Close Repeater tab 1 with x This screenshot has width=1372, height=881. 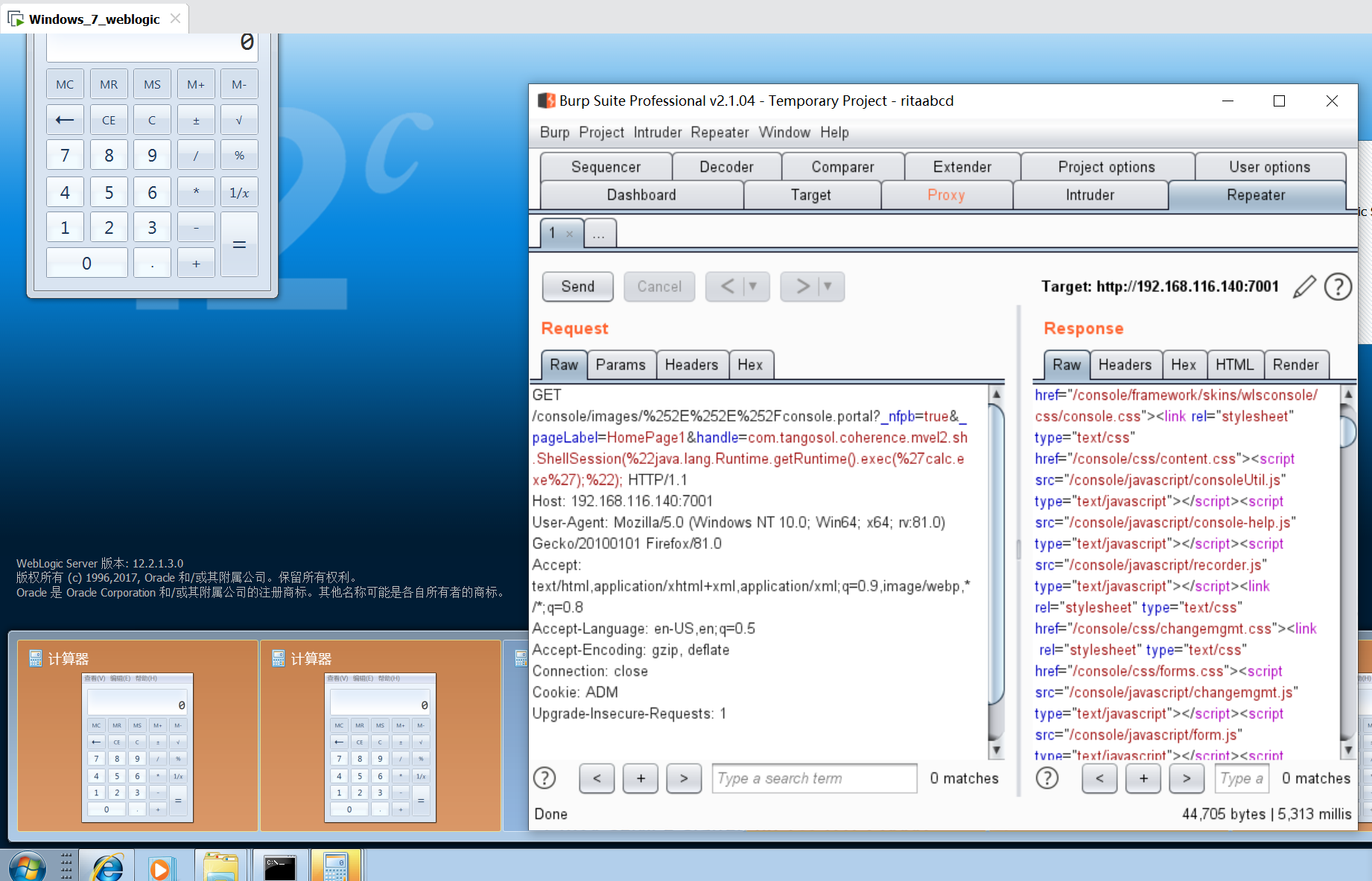570,234
